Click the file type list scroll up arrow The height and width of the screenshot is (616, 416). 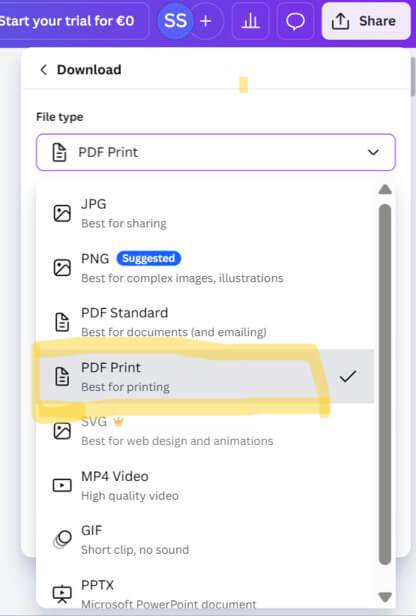(385, 189)
